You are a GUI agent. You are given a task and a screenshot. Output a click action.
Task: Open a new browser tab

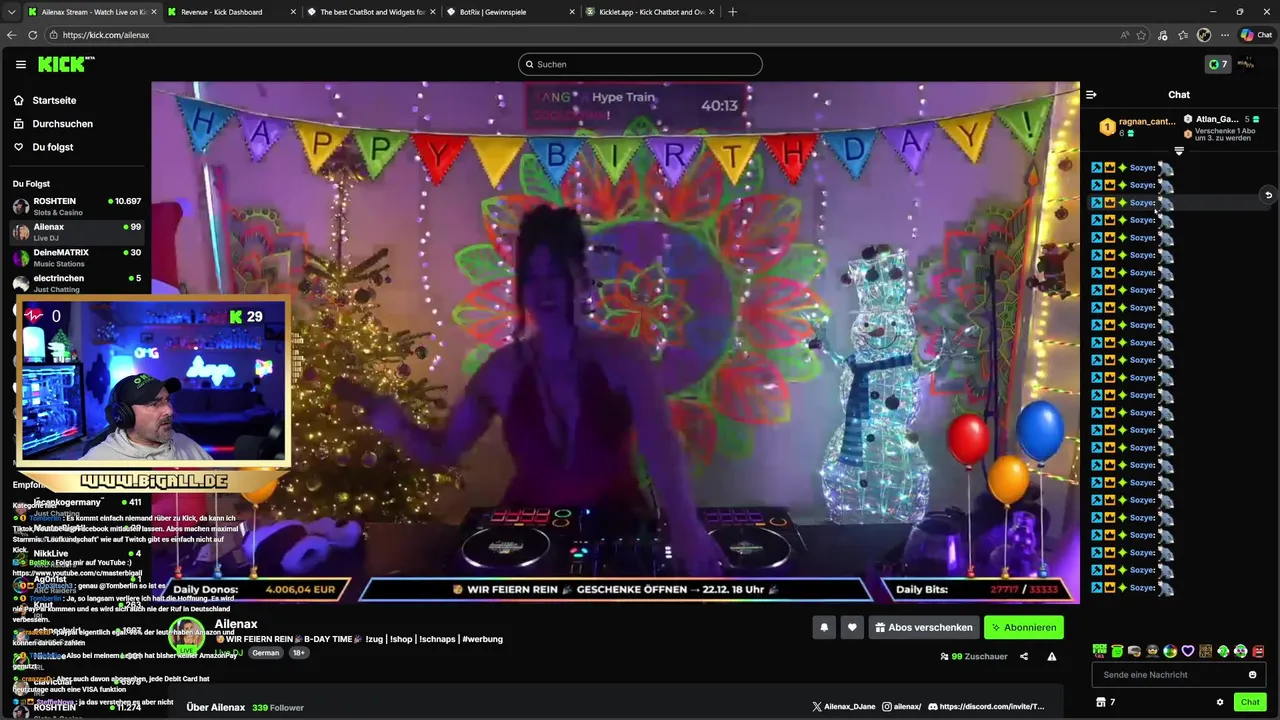click(733, 12)
